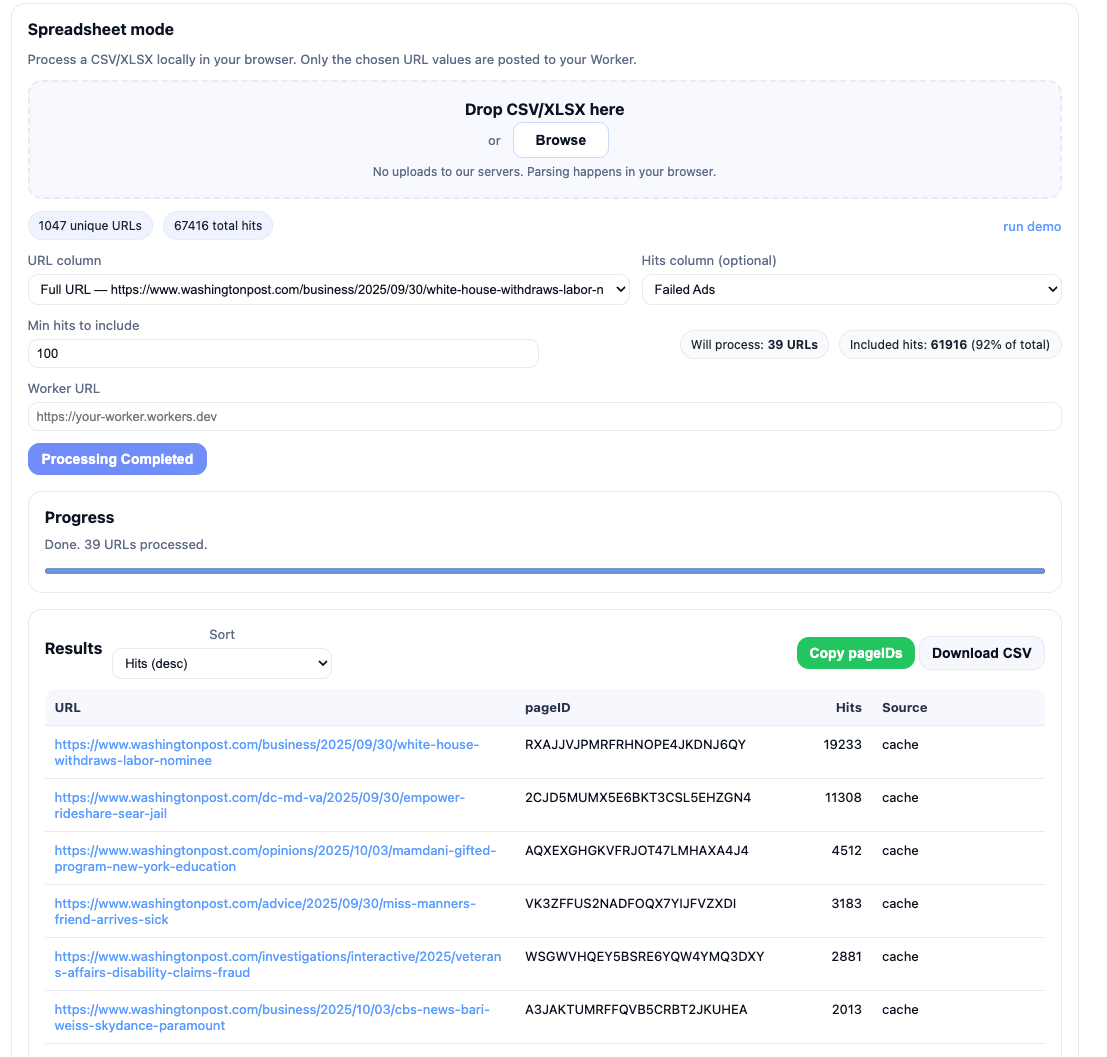This screenshot has width=1107, height=1057.
Task: Click the run demo link
Action: click(1031, 227)
